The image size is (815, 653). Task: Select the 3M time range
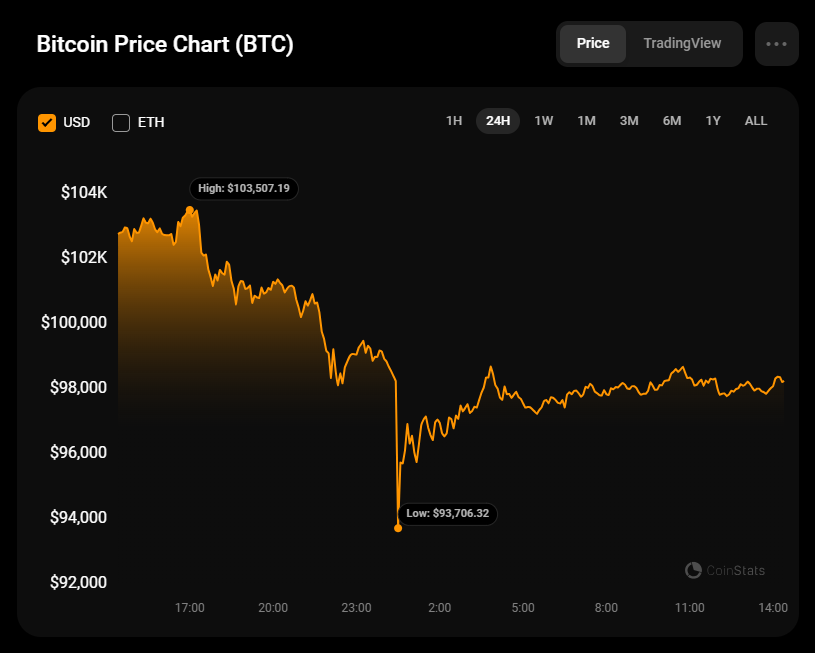click(629, 121)
